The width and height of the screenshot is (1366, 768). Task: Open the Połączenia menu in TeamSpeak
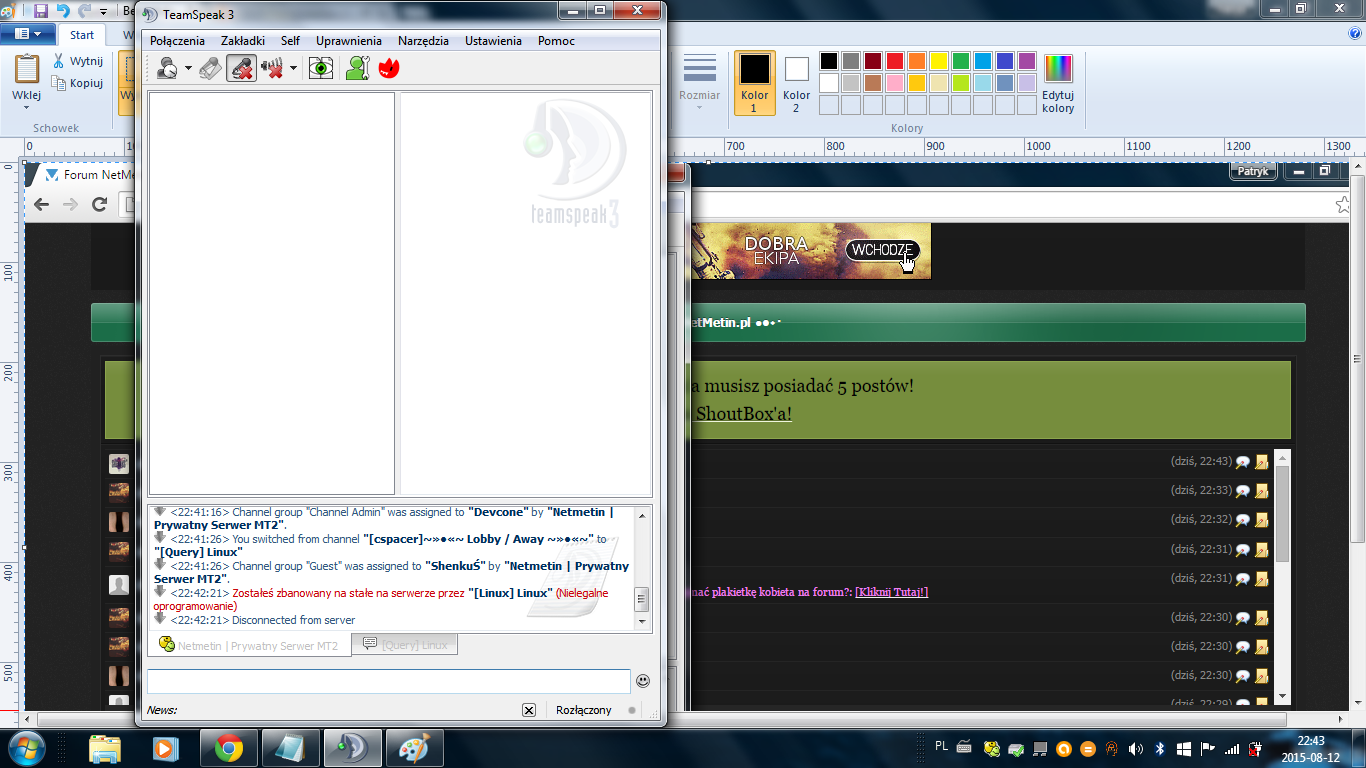(177, 41)
